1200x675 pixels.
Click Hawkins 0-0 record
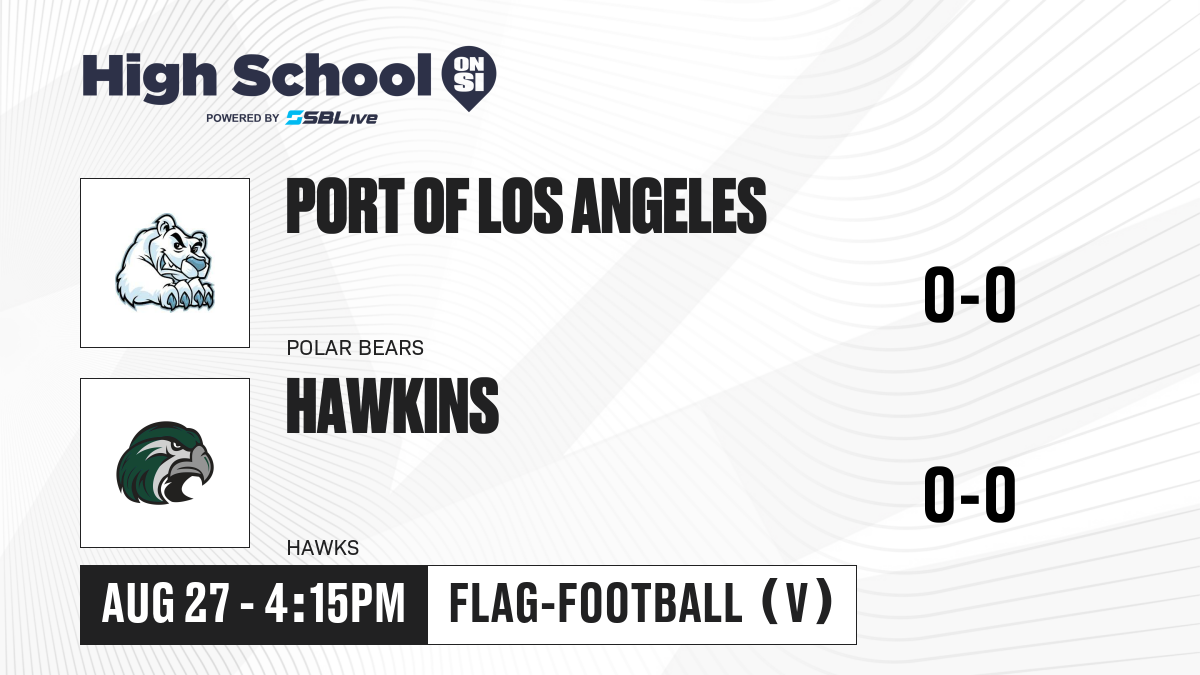click(x=969, y=497)
